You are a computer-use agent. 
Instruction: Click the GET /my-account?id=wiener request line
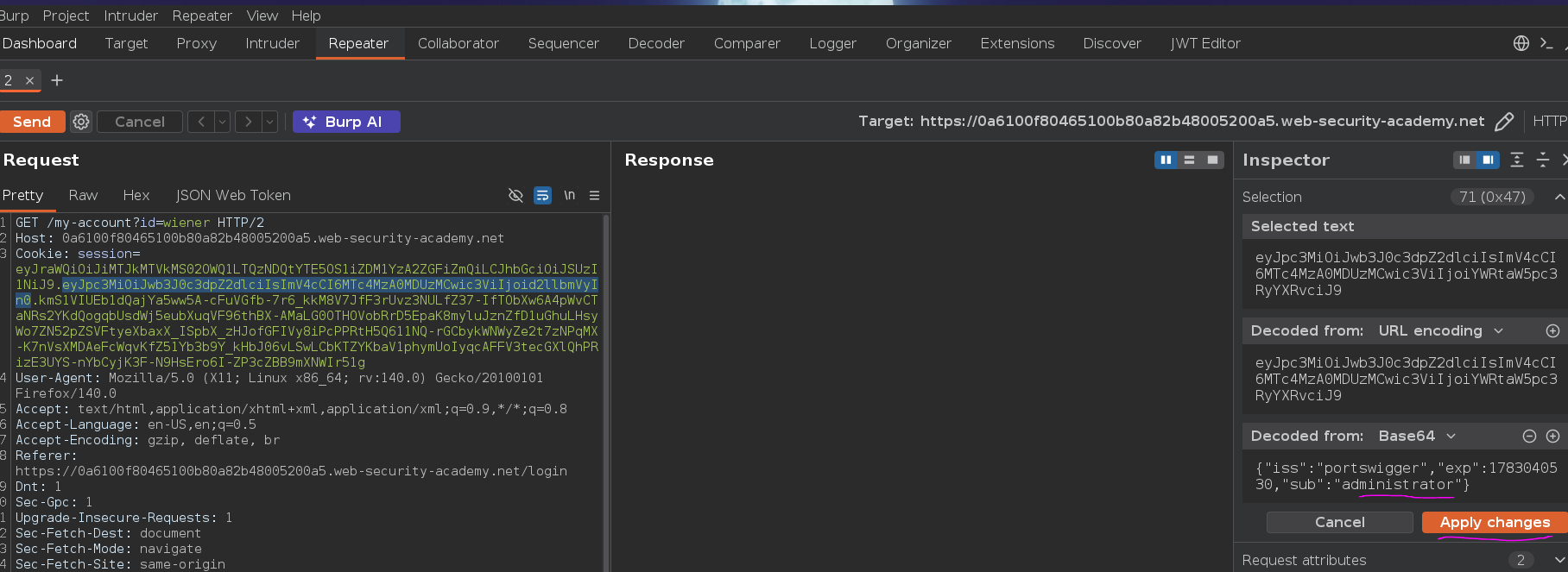[140, 223]
